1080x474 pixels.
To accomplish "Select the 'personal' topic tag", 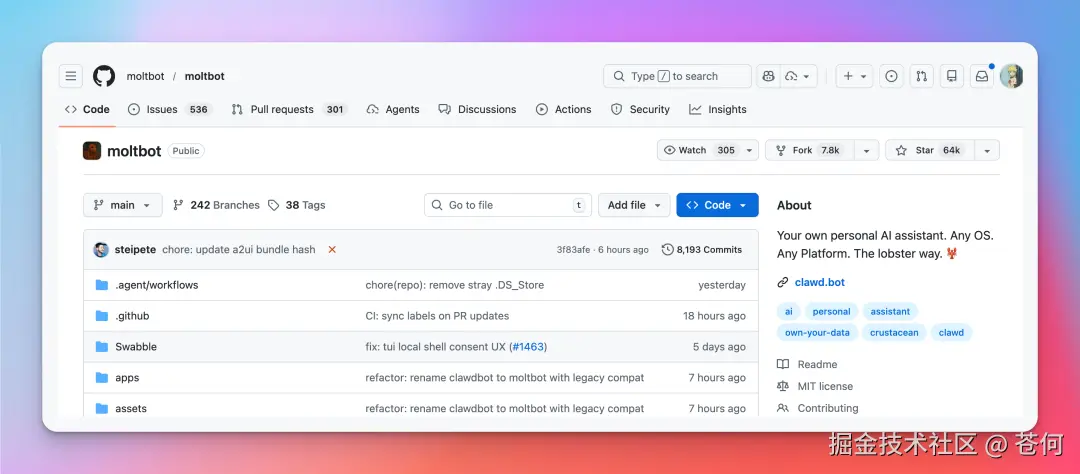I will (x=831, y=311).
